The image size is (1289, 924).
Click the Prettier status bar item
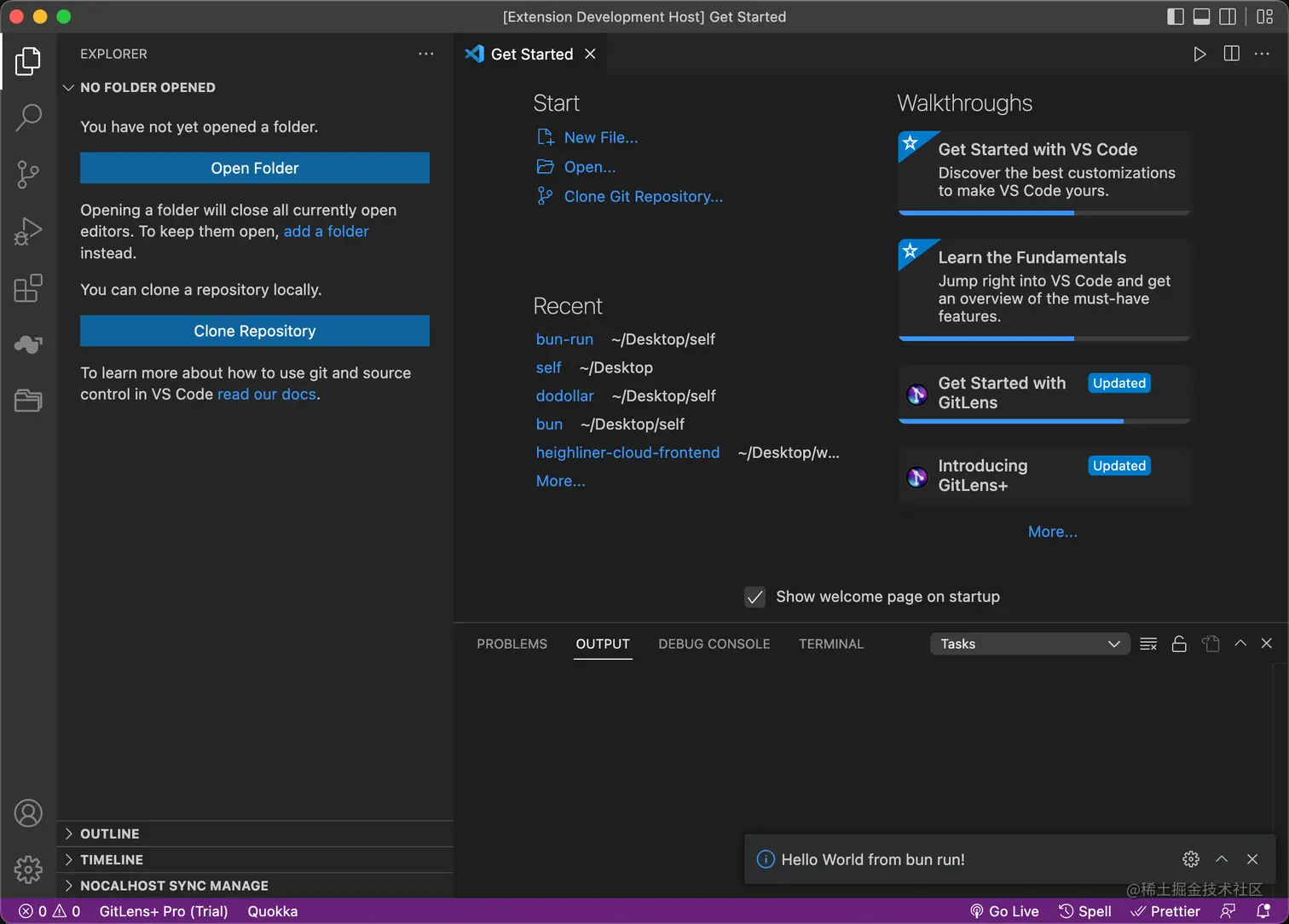1165,911
